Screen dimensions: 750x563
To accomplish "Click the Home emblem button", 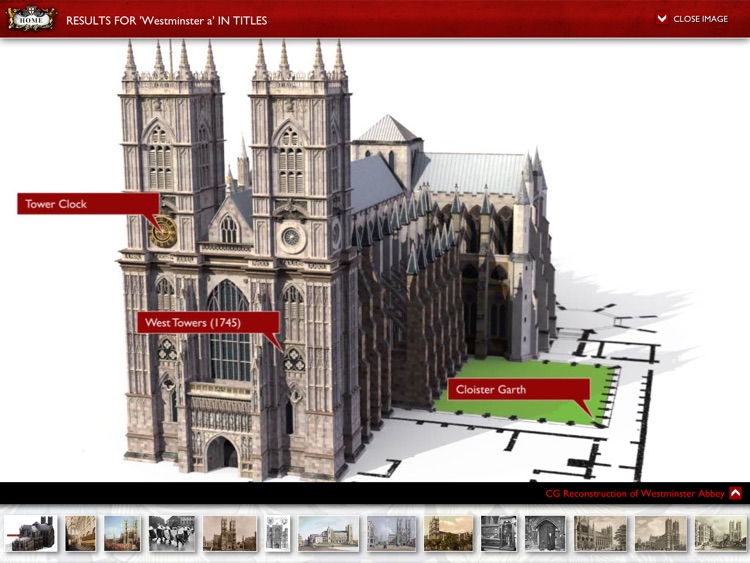I will pos(32,19).
